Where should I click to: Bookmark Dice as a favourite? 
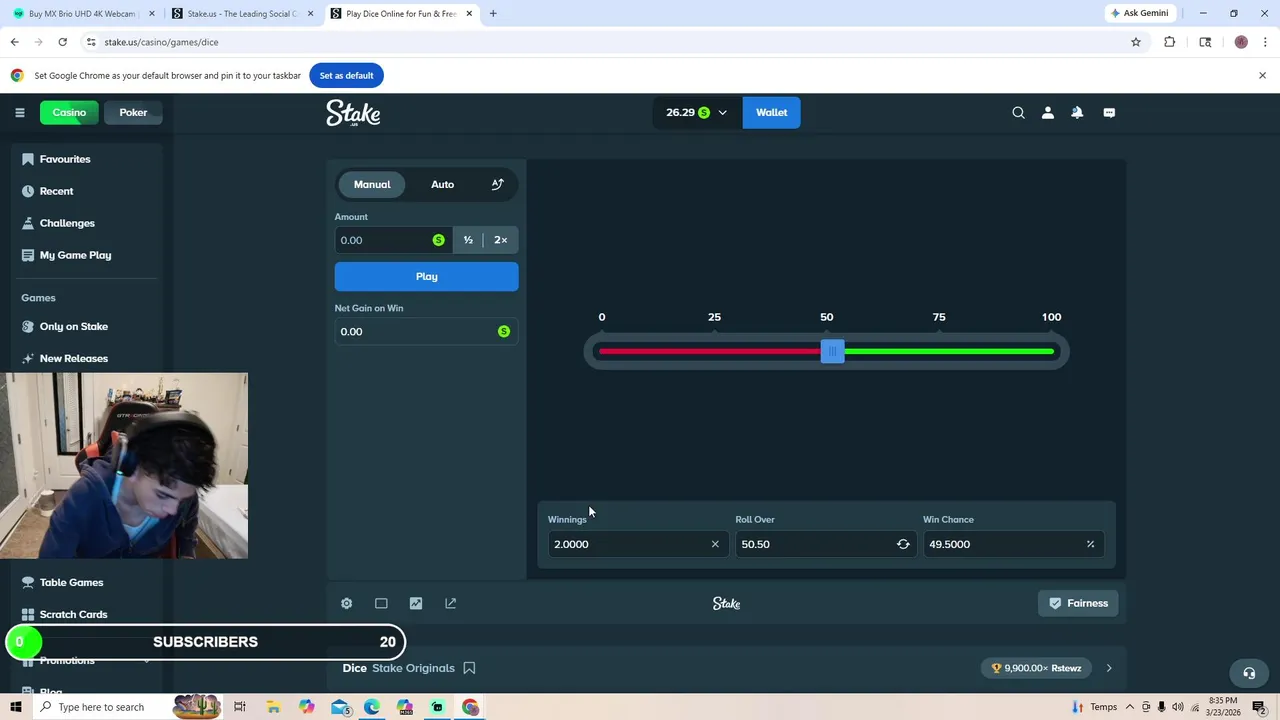[x=469, y=668]
